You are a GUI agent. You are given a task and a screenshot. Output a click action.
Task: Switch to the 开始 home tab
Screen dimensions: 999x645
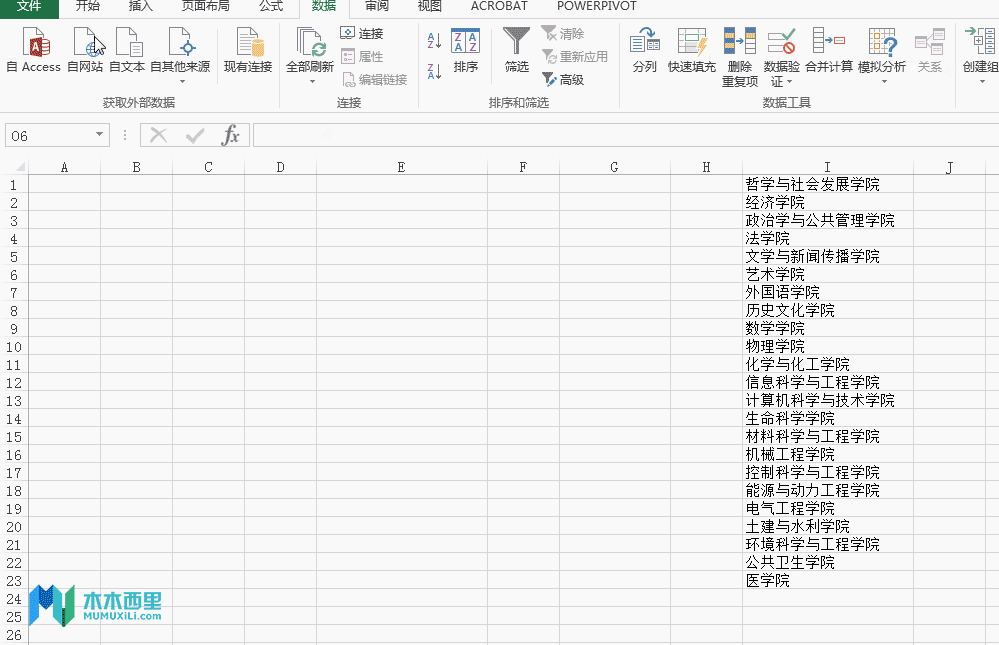[x=88, y=6]
